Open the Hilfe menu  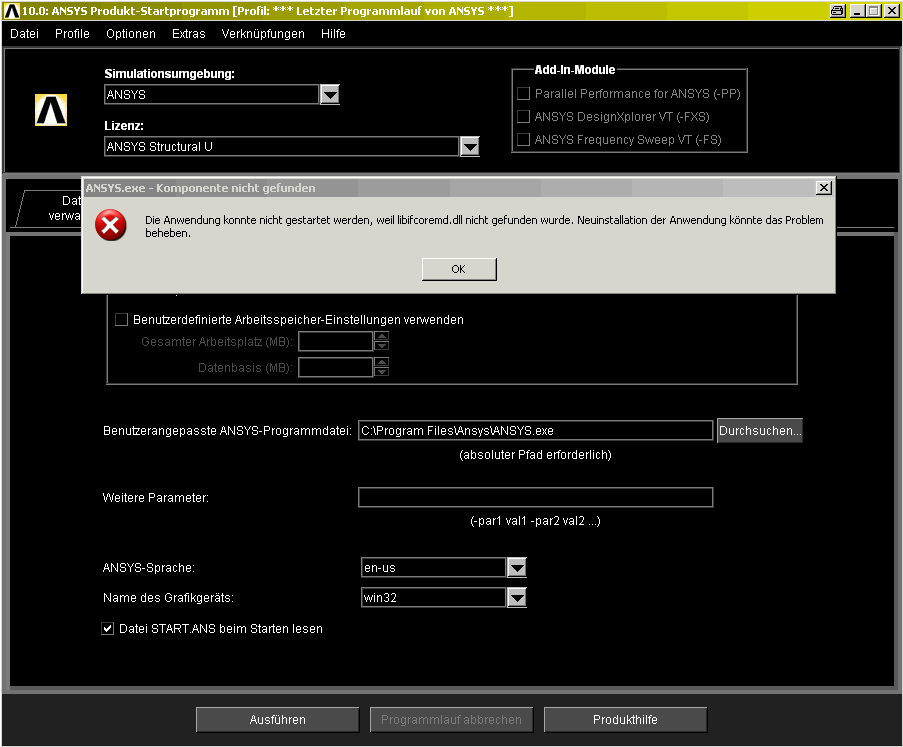(x=333, y=34)
